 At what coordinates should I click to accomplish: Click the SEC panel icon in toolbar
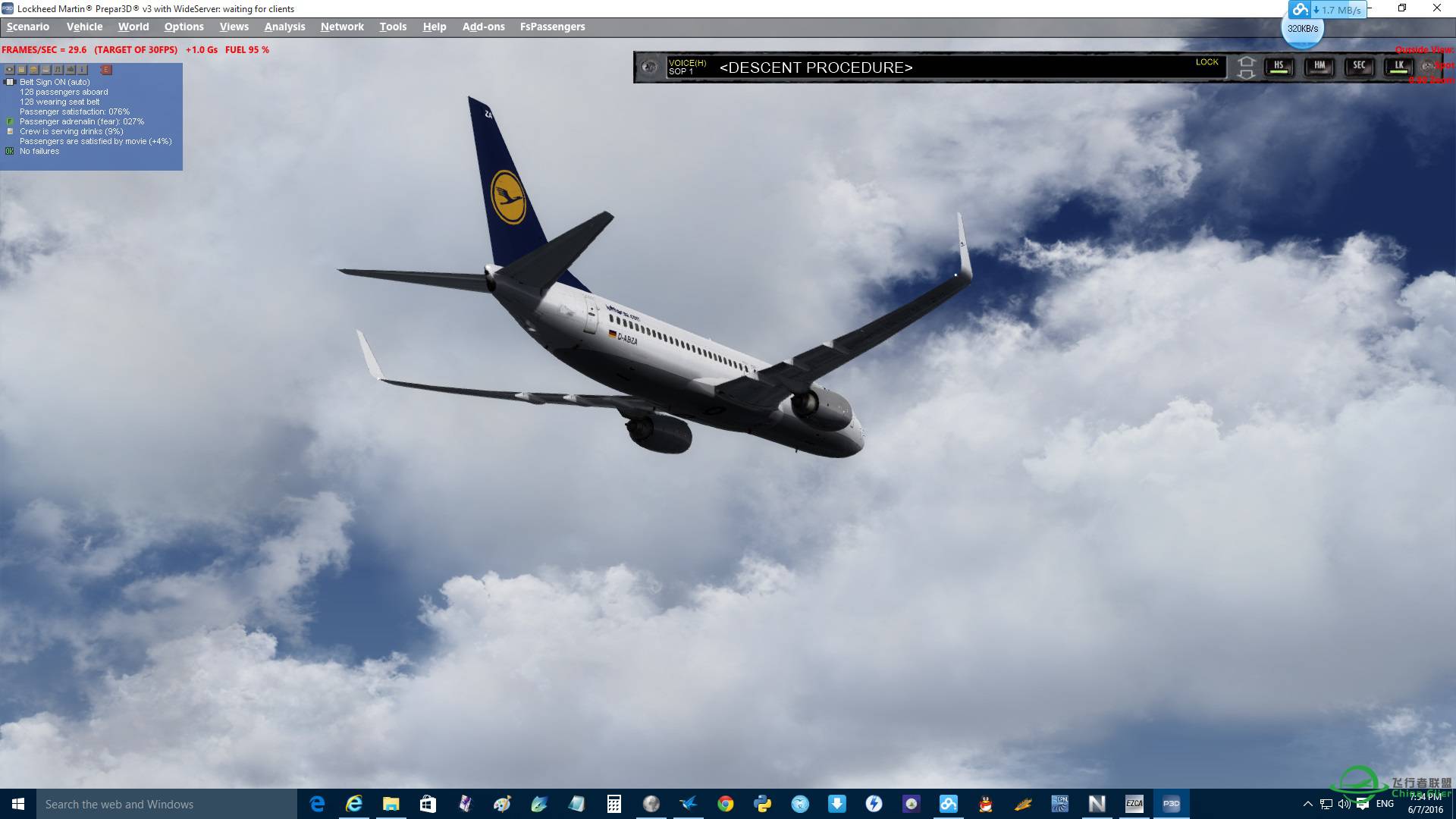[x=1358, y=66]
